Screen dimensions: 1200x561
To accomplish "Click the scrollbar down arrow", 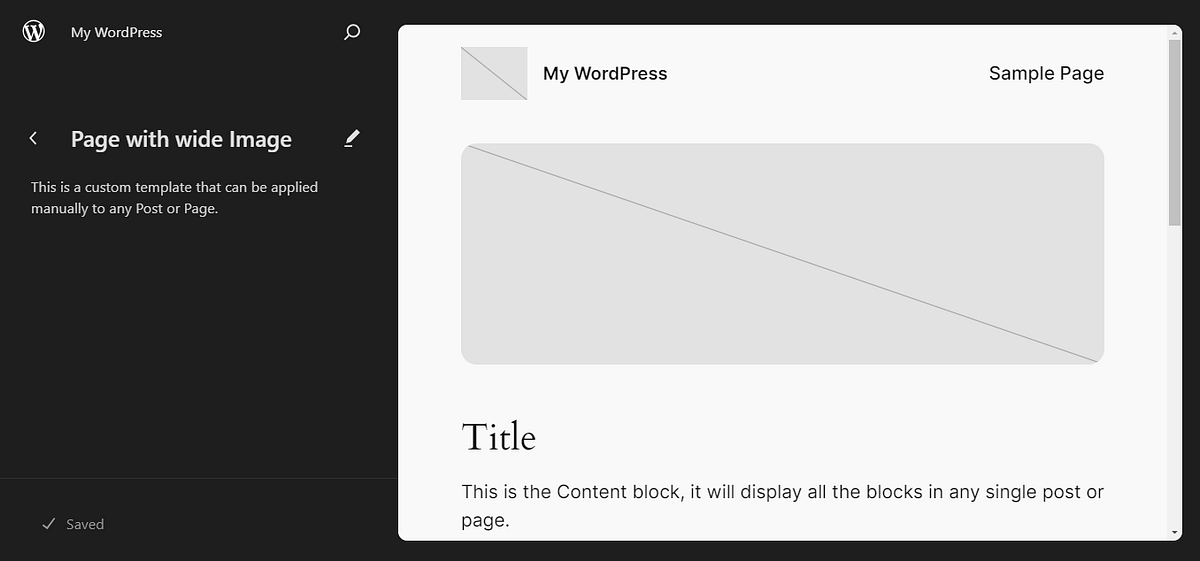I will (1175, 533).
